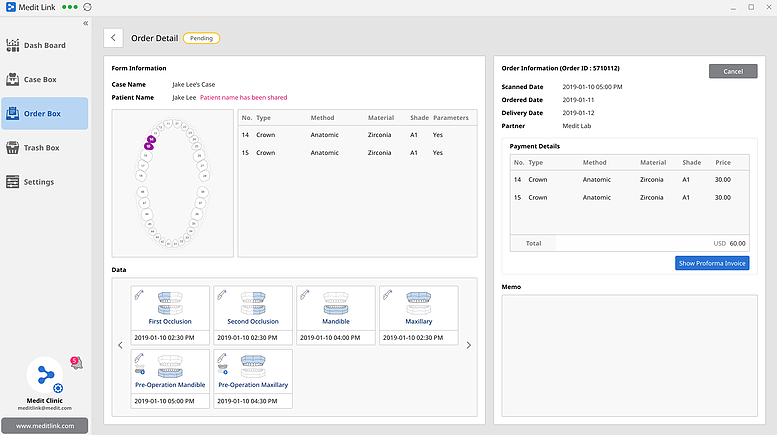
Task: Open the First Occlusion scan thumbnail
Action: coord(170,307)
